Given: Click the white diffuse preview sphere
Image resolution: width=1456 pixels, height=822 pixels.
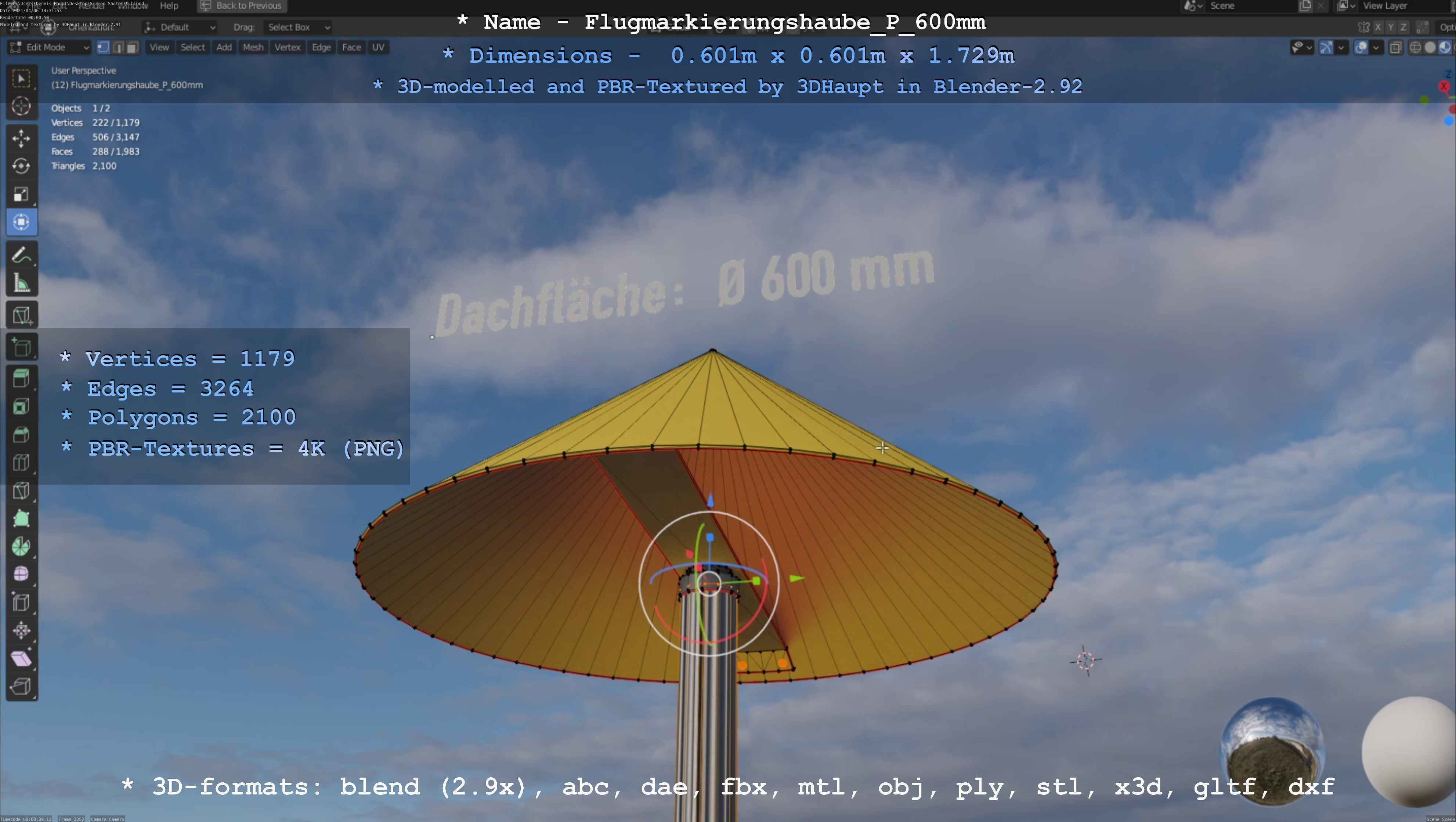Looking at the screenshot, I should click(1409, 752).
